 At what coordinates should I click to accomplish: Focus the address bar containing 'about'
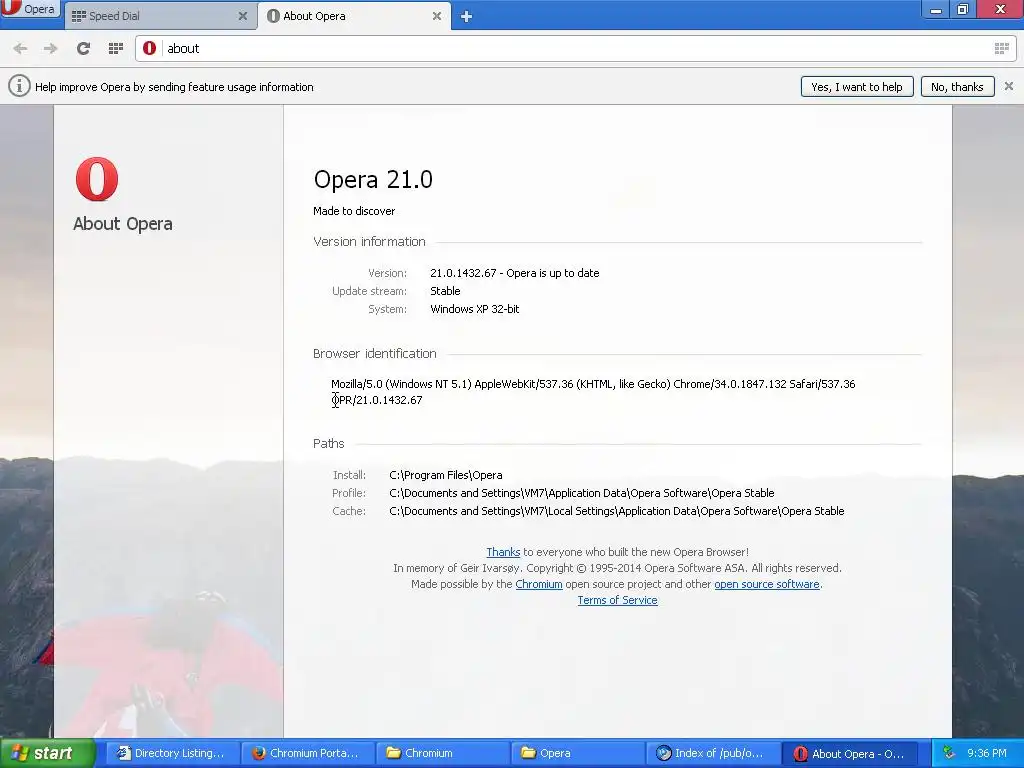tap(576, 48)
